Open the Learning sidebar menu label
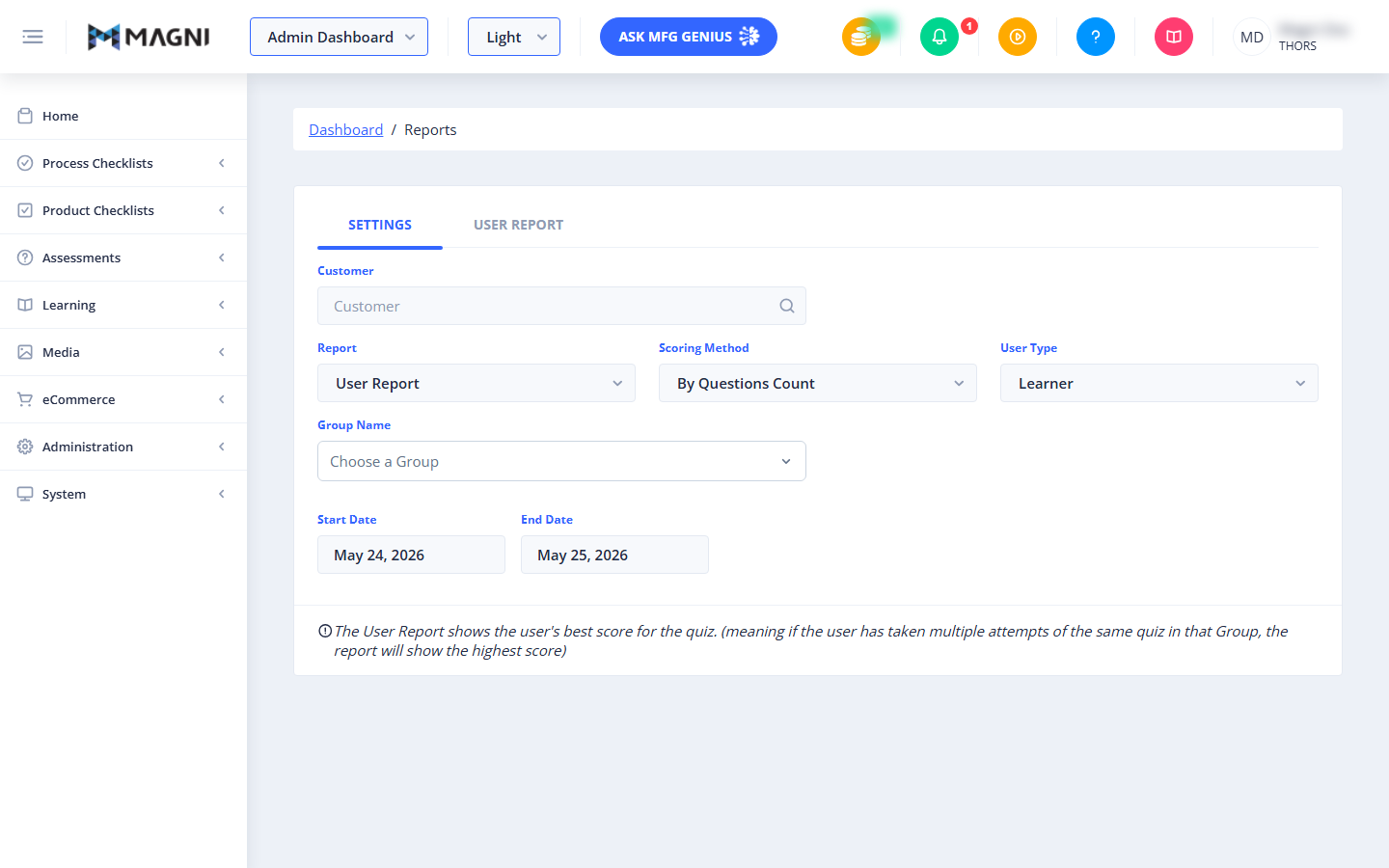 [68, 305]
